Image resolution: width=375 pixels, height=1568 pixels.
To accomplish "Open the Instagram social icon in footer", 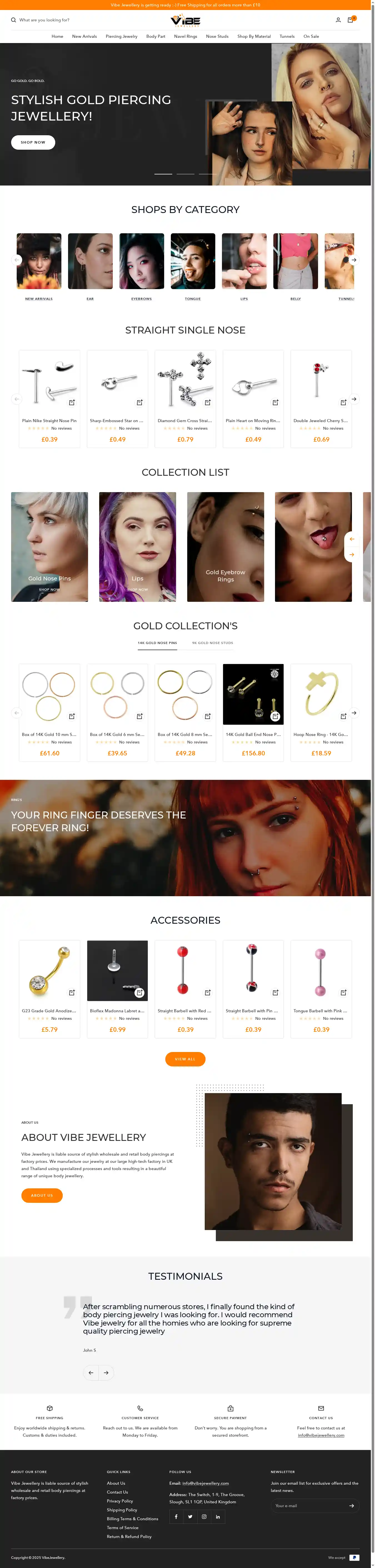I will (204, 1516).
